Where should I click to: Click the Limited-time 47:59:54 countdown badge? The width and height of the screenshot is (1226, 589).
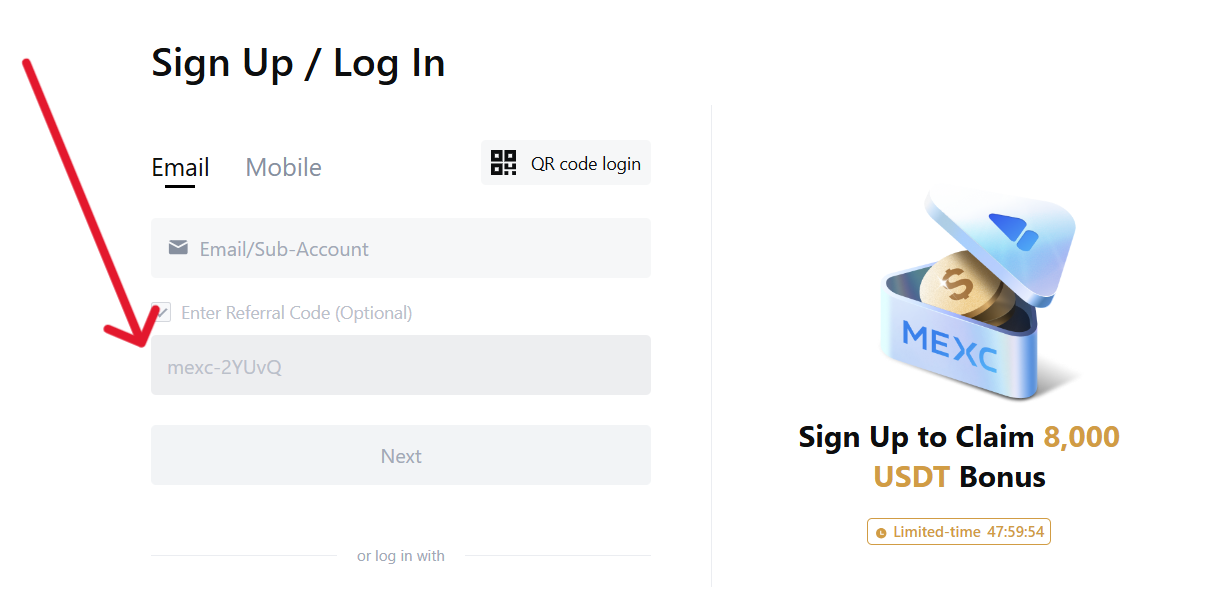[958, 531]
